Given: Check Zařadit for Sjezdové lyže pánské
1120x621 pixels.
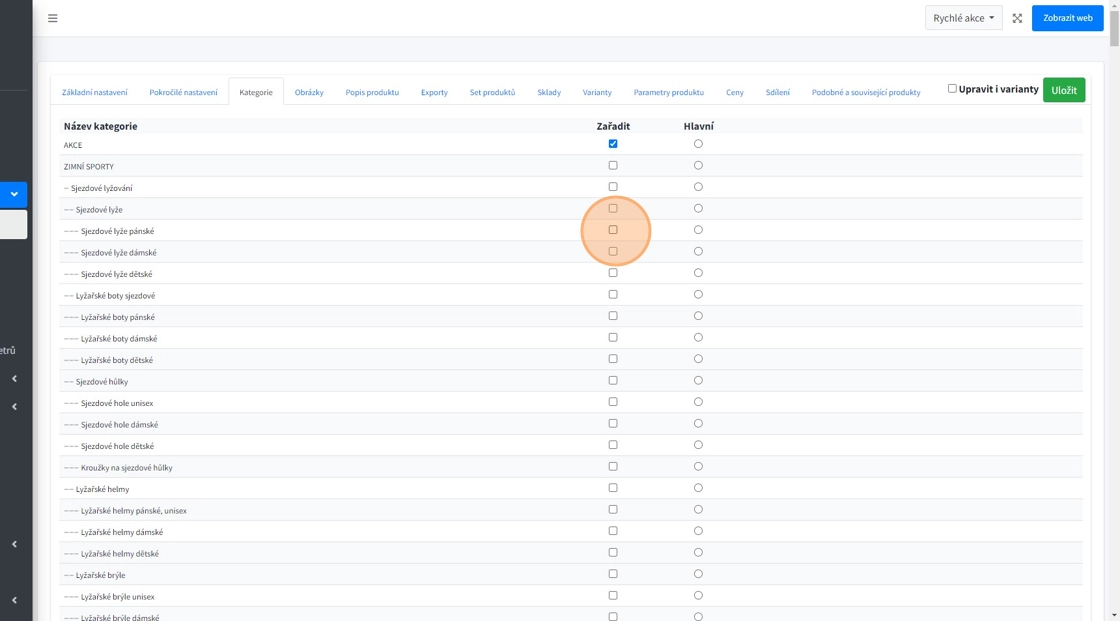Looking at the screenshot, I should point(613,230).
